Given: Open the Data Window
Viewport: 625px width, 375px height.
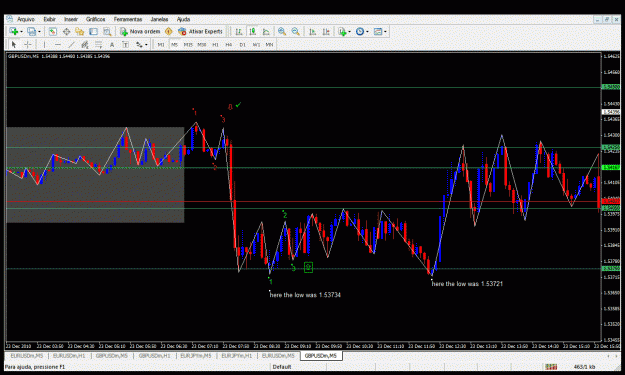Looking at the screenshot, I should pyautogui.click(x=66, y=31).
